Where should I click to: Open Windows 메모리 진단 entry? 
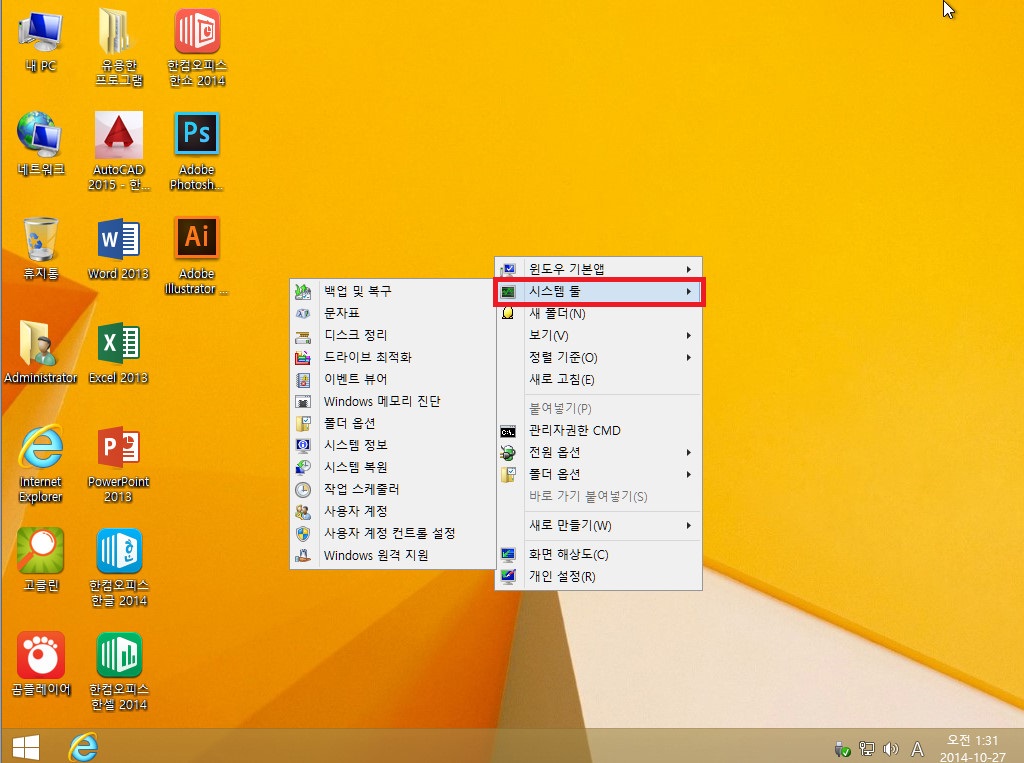click(x=392, y=401)
